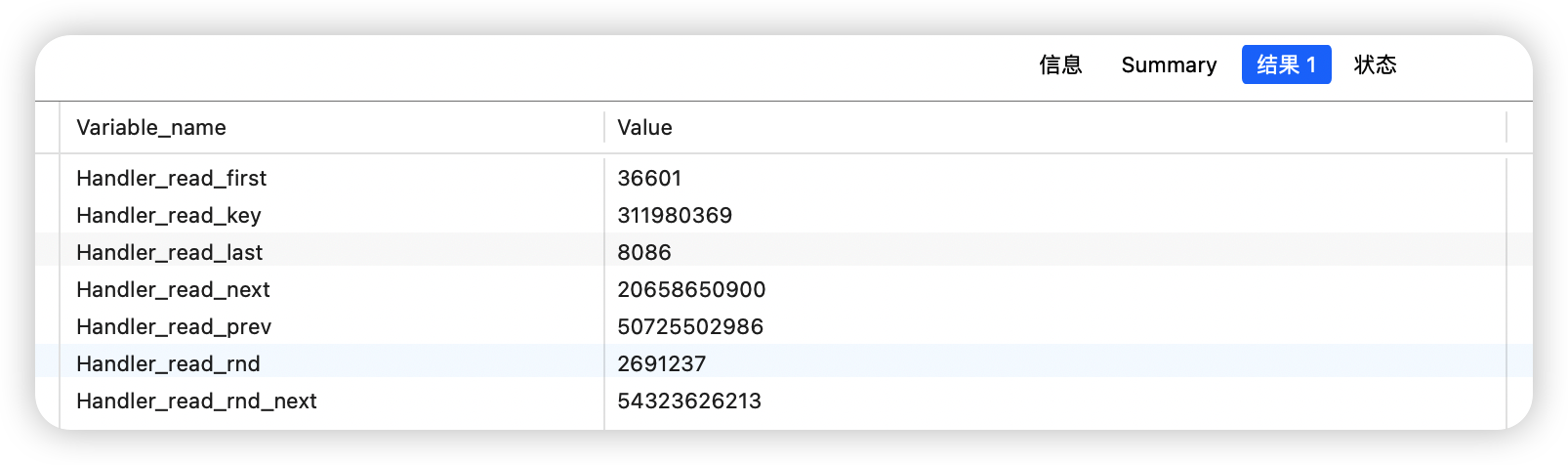This screenshot has width=1568, height=465.
Task: Select the 8086 value cell
Action: pos(644,253)
